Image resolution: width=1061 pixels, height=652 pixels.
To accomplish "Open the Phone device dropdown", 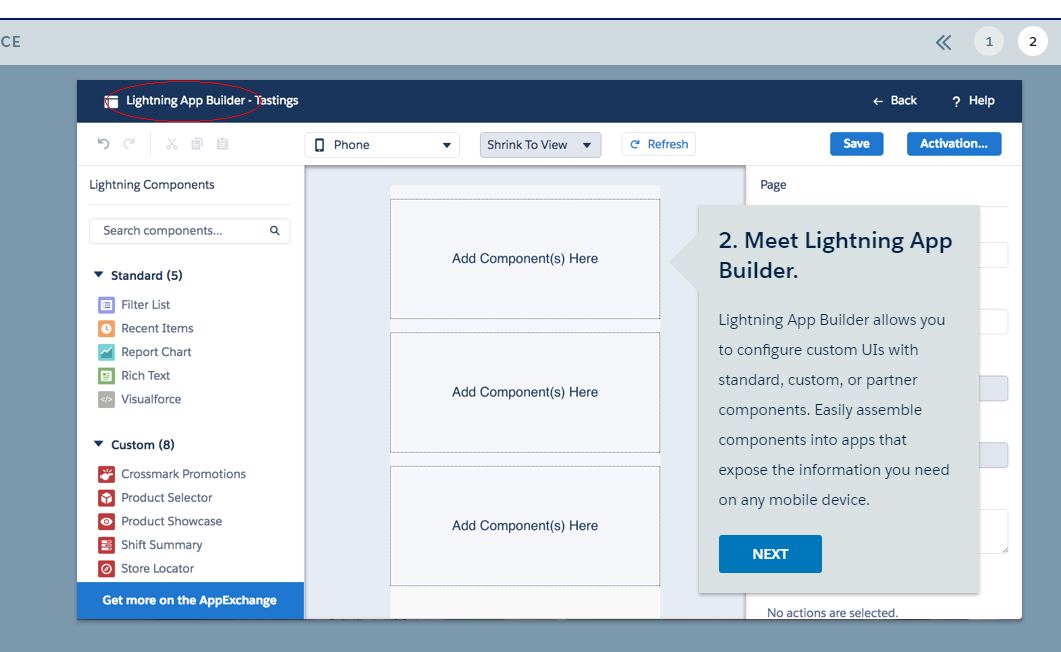I will coord(382,145).
